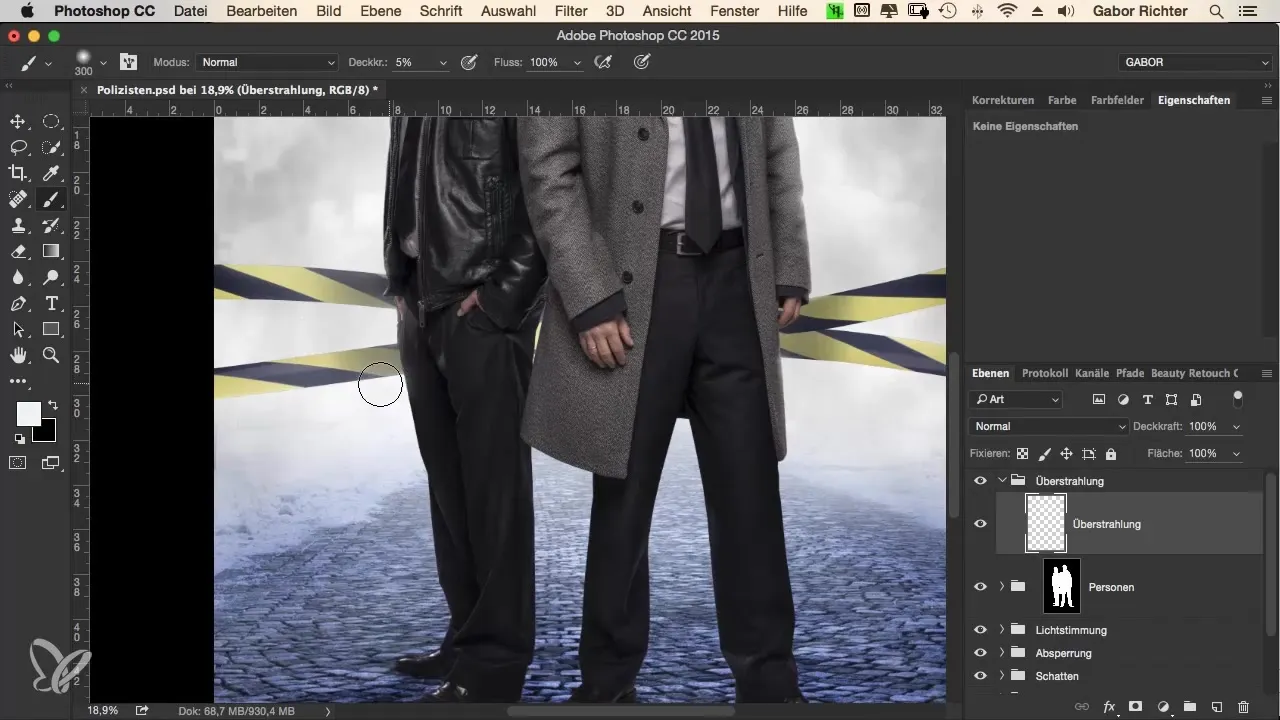Select the Hand tool
Screen dimensions: 1280x720
coord(18,355)
